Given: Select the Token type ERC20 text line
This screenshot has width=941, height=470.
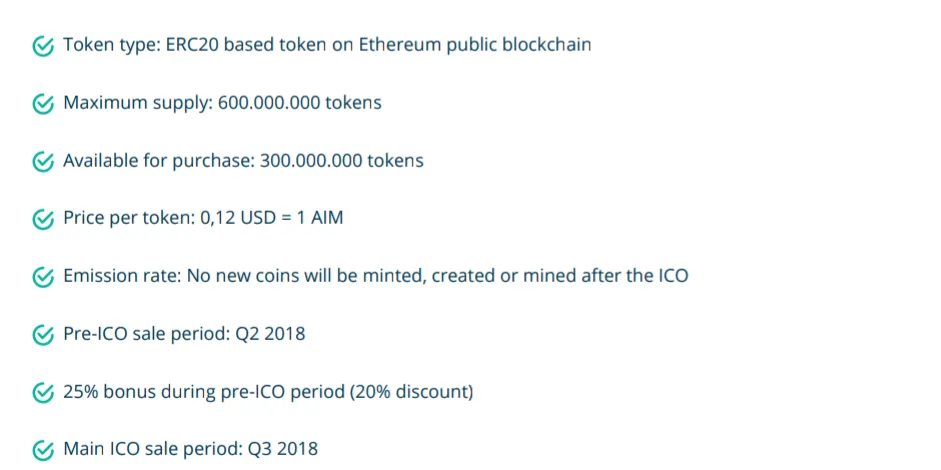Looking at the screenshot, I should [327, 45].
